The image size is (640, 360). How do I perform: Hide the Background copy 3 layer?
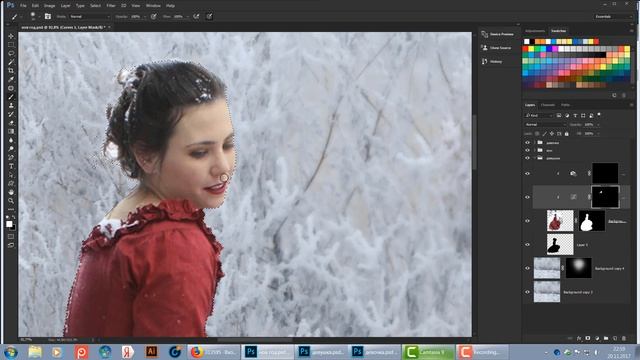click(527, 292)
